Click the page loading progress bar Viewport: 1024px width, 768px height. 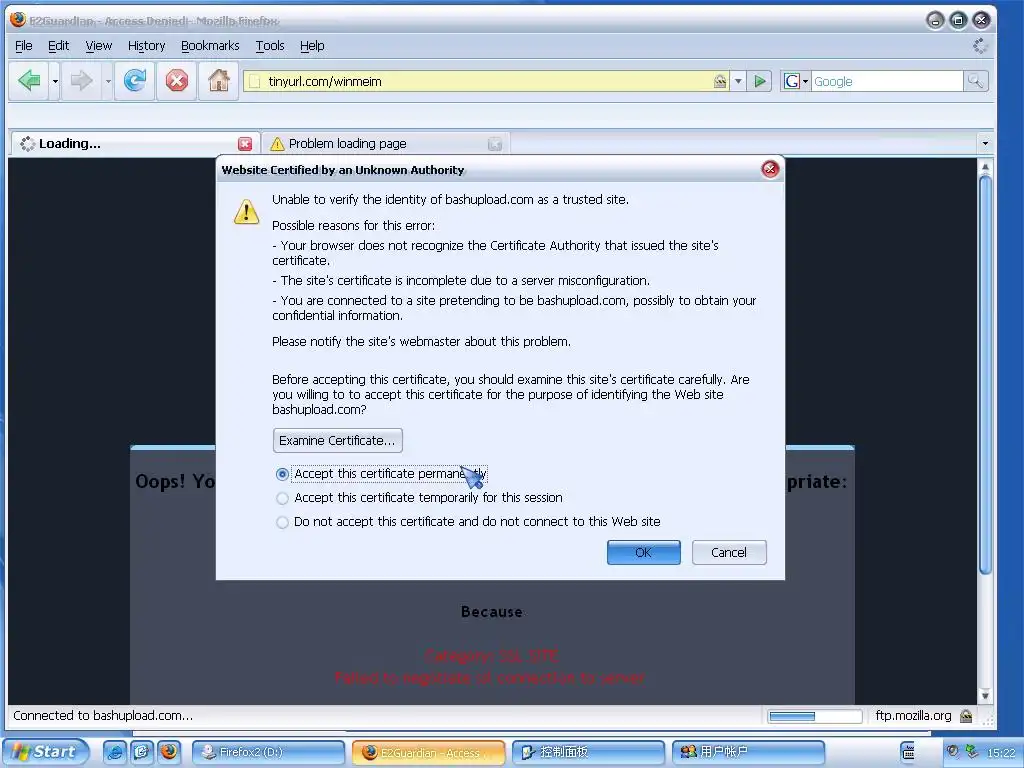click(815, 716)
